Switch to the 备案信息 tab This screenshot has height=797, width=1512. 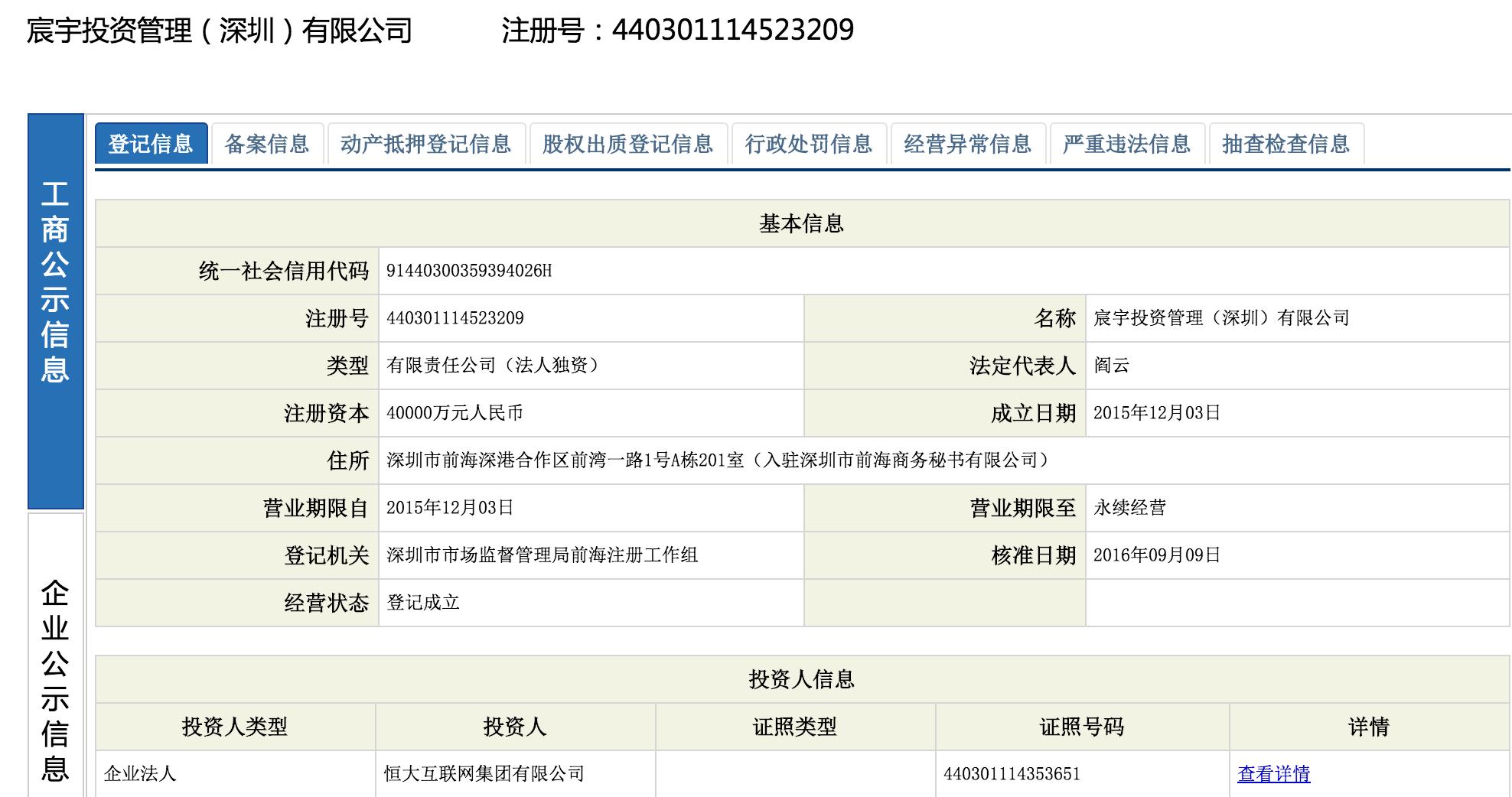click(269, 143)
